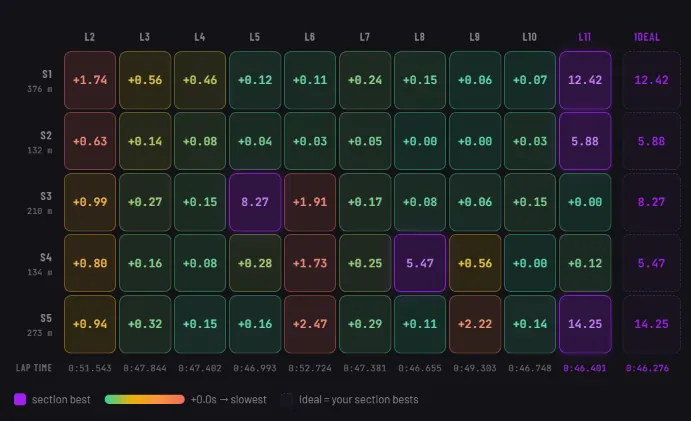691x421 pixels.
Task: Click the purple 5.47 cell under L8
Action: click(x=420, y=263)
